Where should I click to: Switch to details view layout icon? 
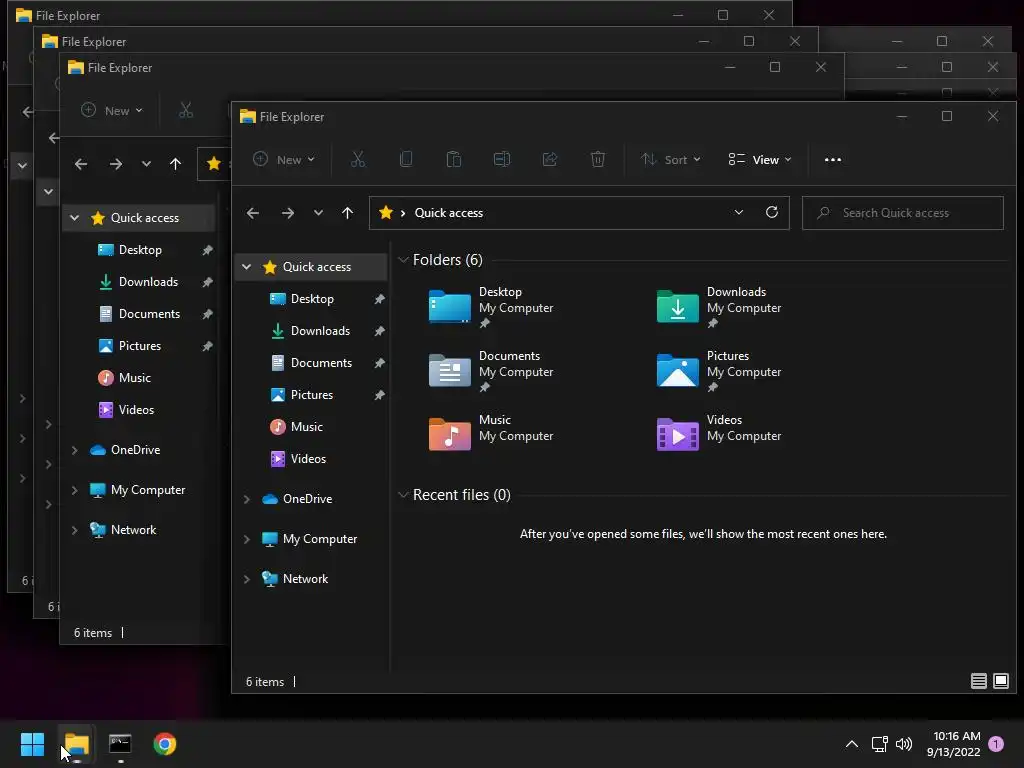[978, 681]
